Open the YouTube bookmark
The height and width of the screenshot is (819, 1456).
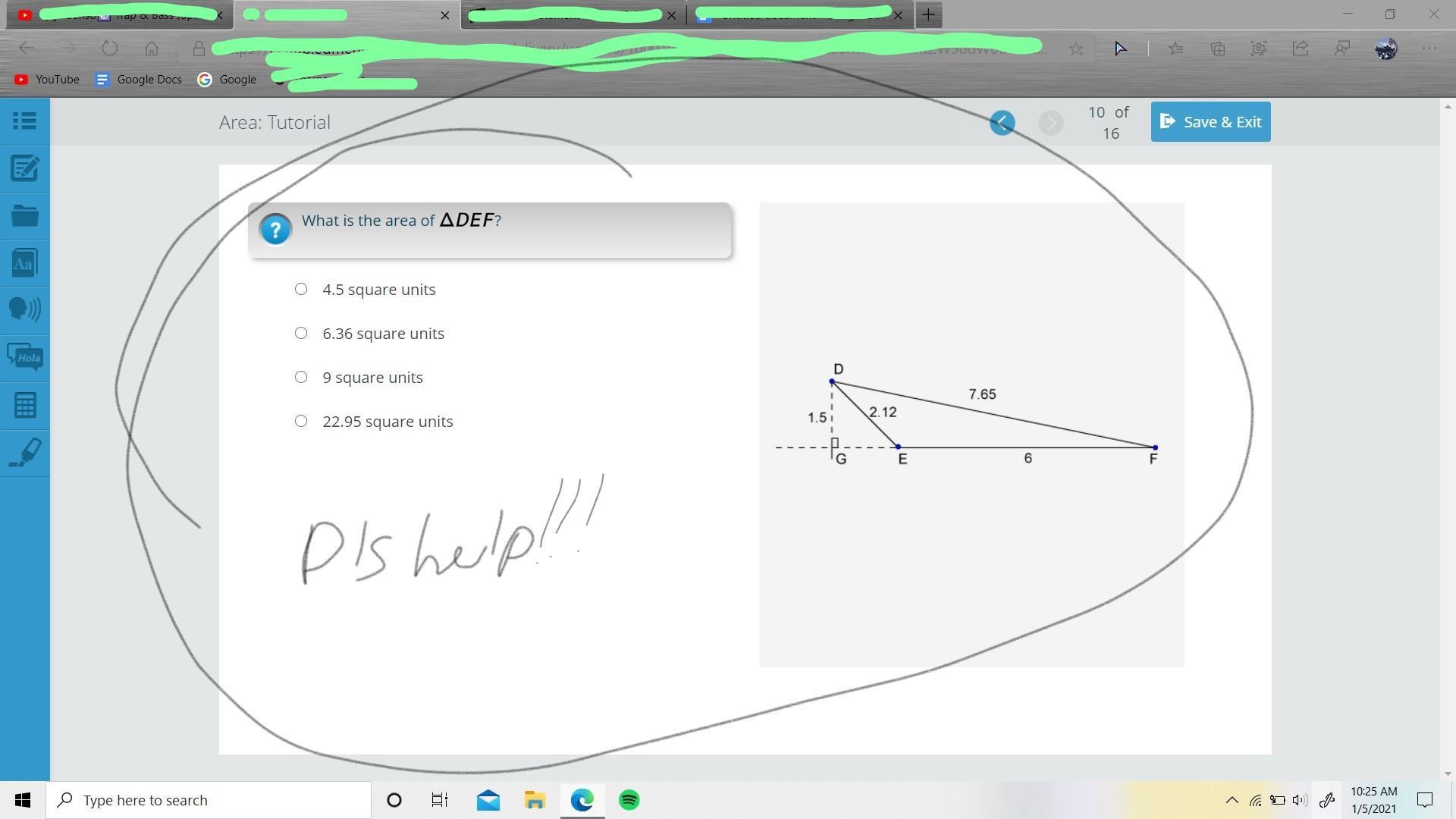pos(47,80)
